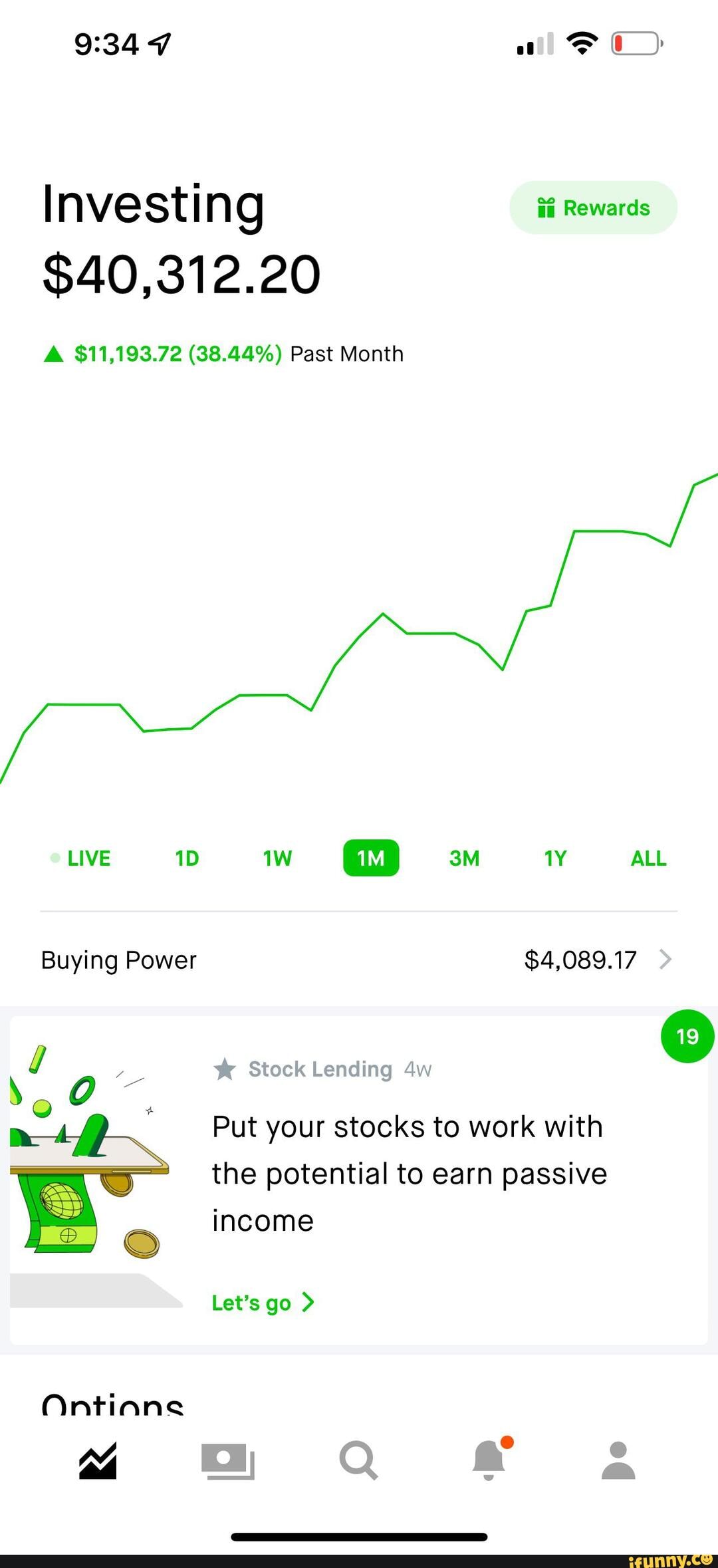The width and height of the screenshot is (718, 1568).
Task: Expand Buying Power details chevron
Action: [665, 960]
